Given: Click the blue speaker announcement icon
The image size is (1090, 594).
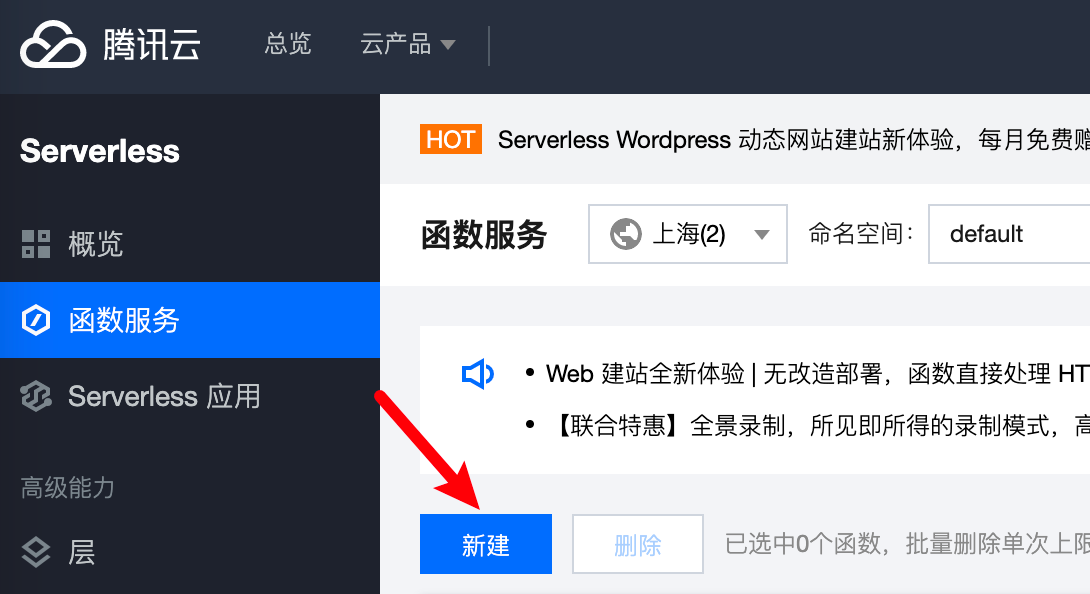Looking at the screenshot, I should coord(478,374).
